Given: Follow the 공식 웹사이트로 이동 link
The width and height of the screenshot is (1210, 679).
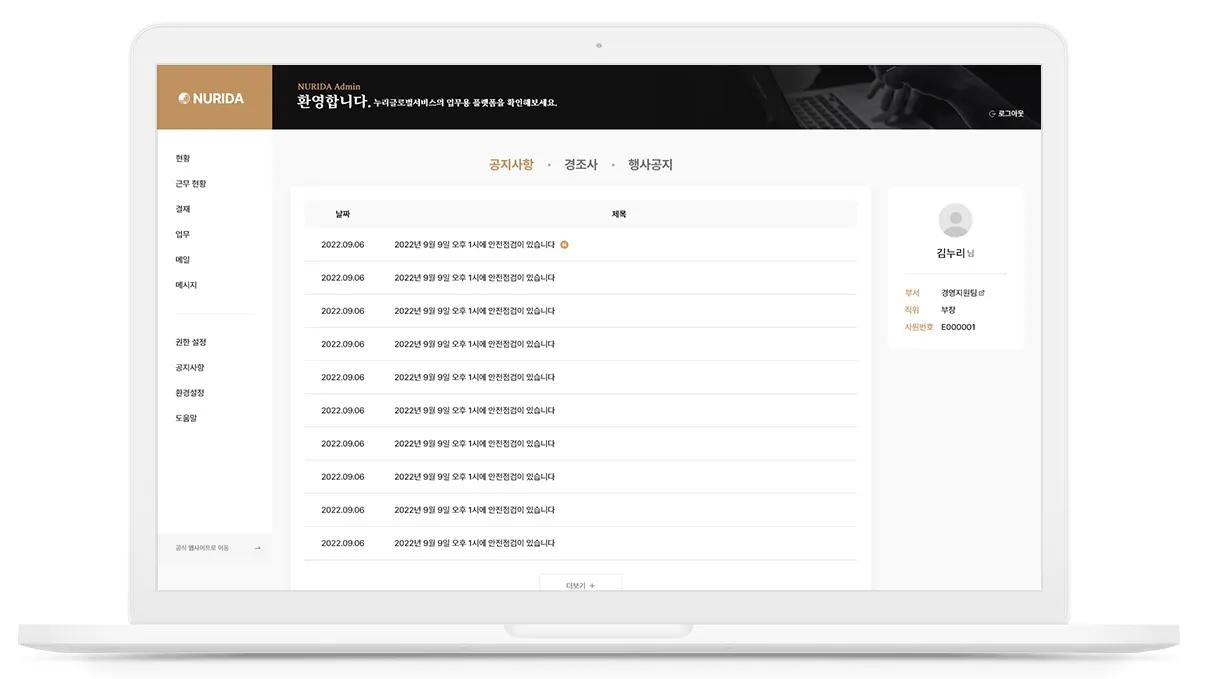Looking at the screenshot, I should pyautogui.click(x=202, y=548).
